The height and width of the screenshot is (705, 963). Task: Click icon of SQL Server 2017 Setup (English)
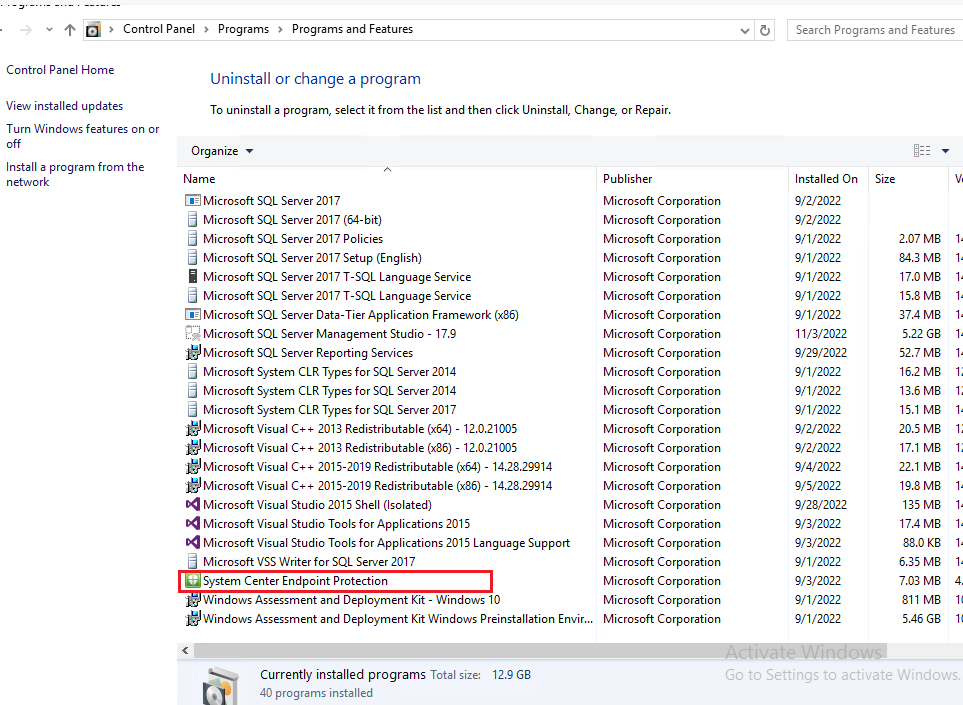pos(192,257)
